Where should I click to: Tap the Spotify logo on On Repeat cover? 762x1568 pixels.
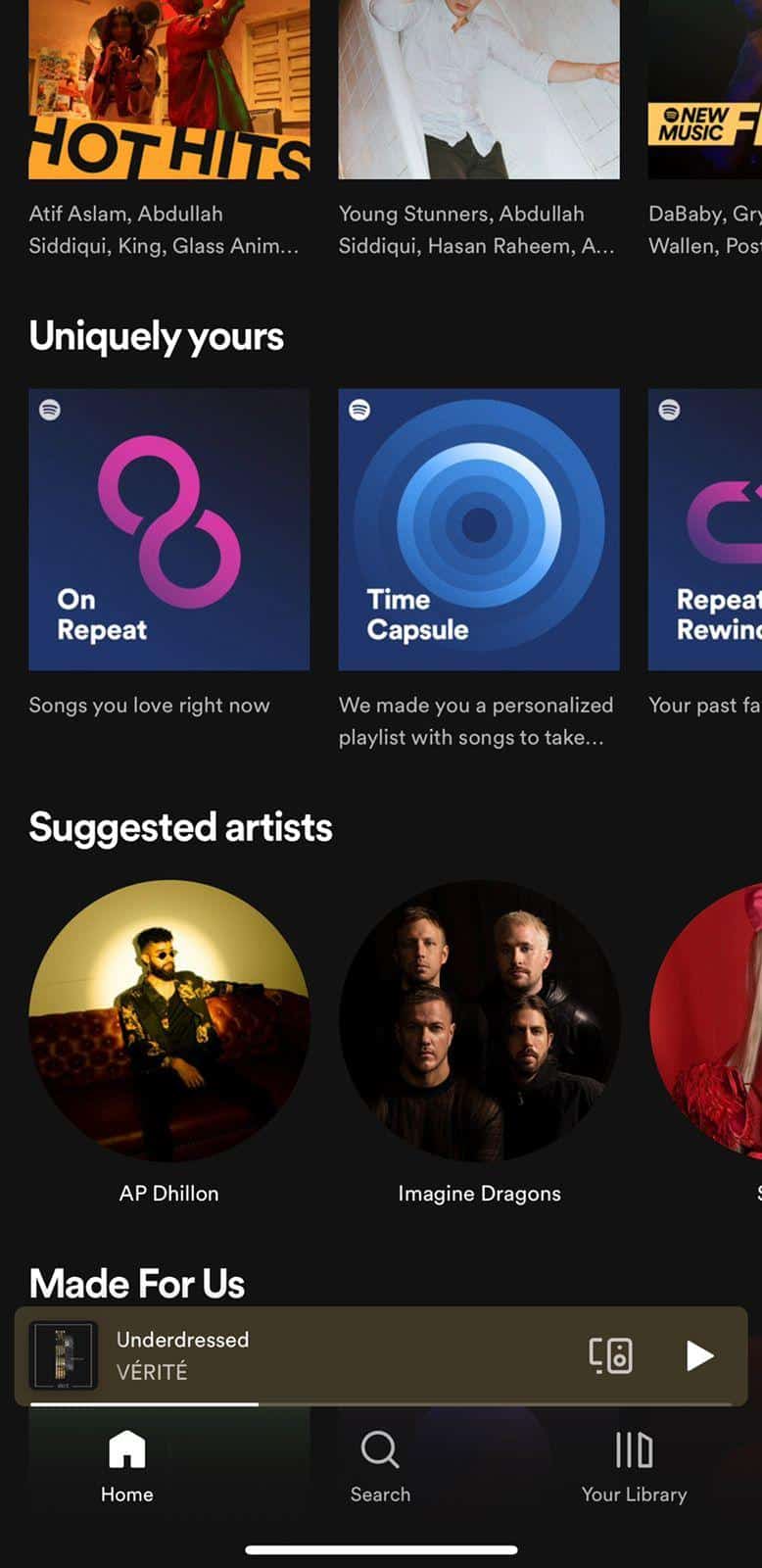50,410
